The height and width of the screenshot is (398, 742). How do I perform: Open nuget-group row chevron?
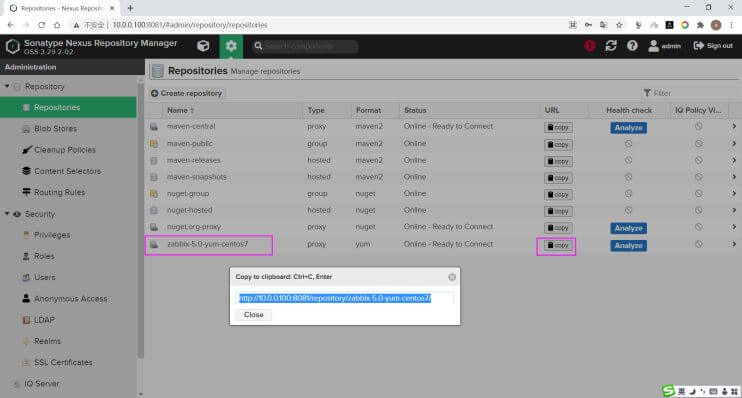[734, 194]
